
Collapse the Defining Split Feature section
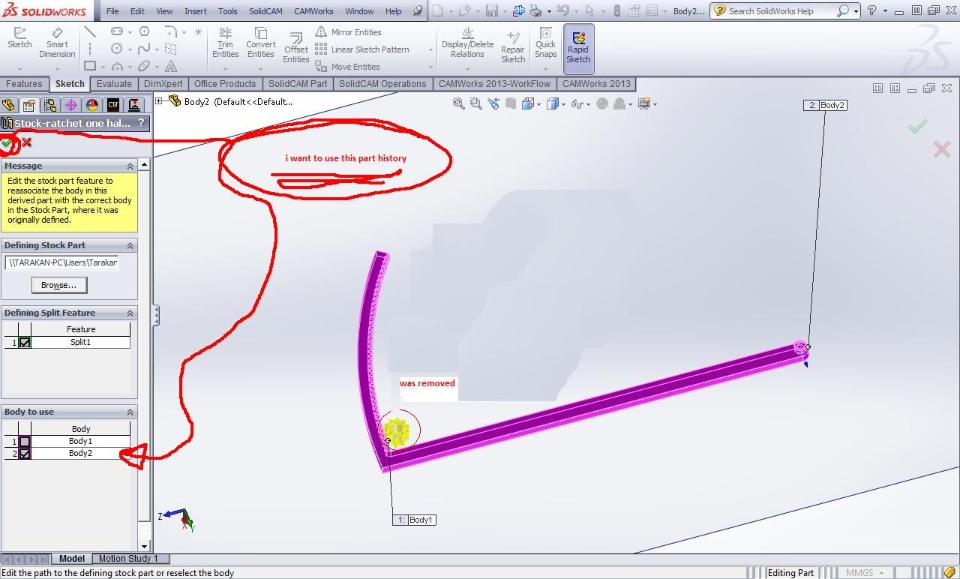pyautogui.click(x=130, y=313)
